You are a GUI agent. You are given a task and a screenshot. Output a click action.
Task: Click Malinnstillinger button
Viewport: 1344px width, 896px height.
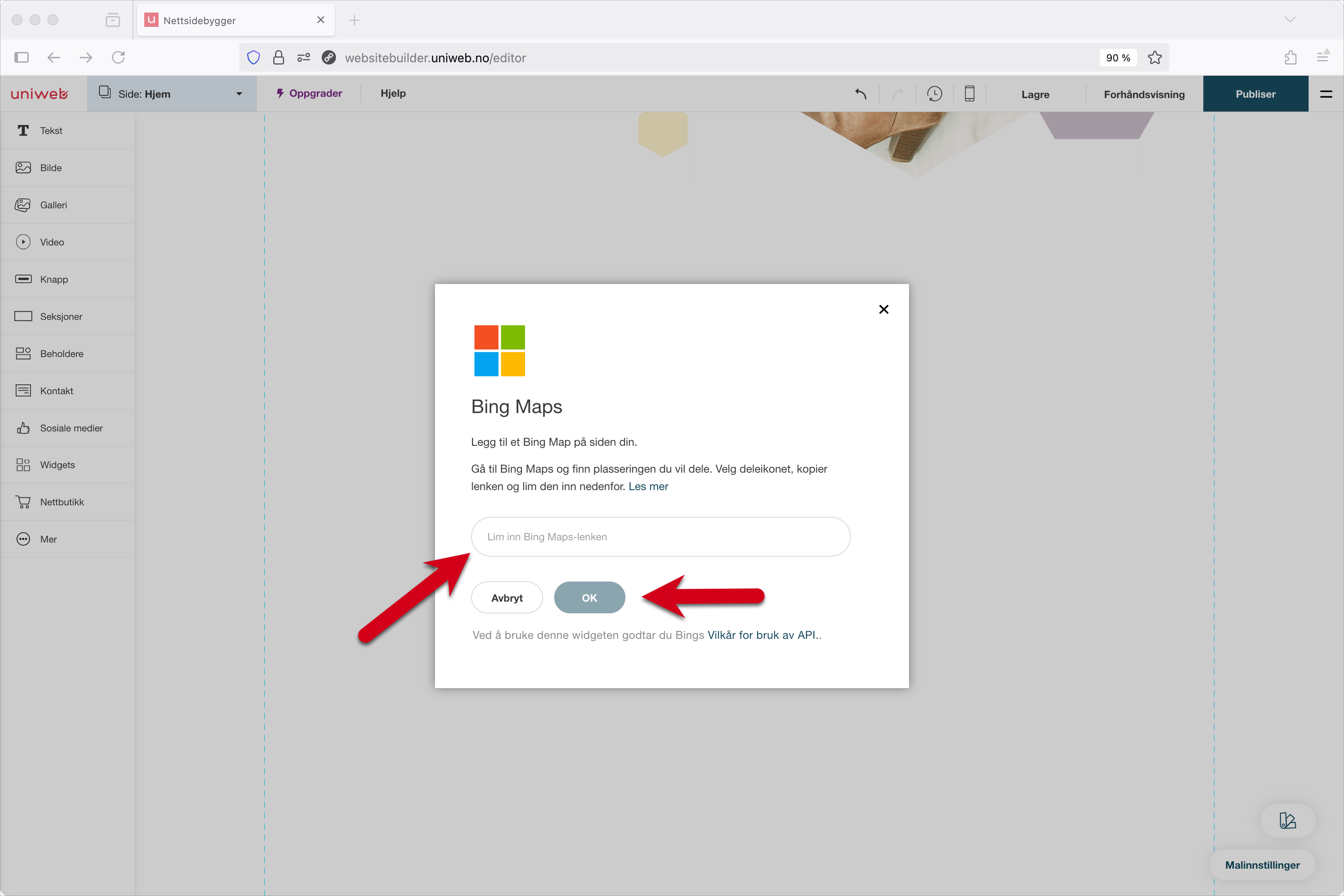tap(1262, 865)
